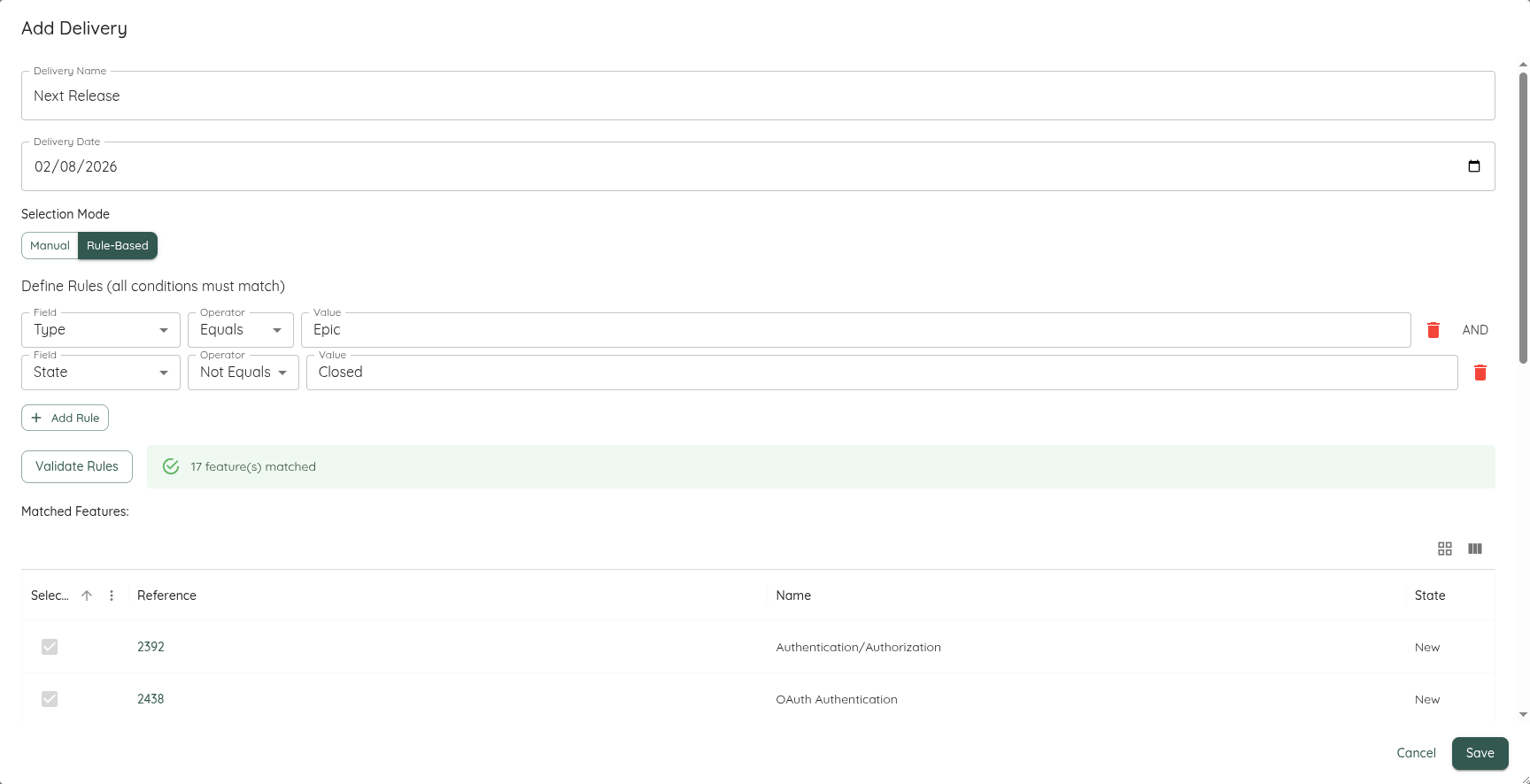Open the Field dropdown showing Type
The image size is (1530, 784).
coord(101,330)
